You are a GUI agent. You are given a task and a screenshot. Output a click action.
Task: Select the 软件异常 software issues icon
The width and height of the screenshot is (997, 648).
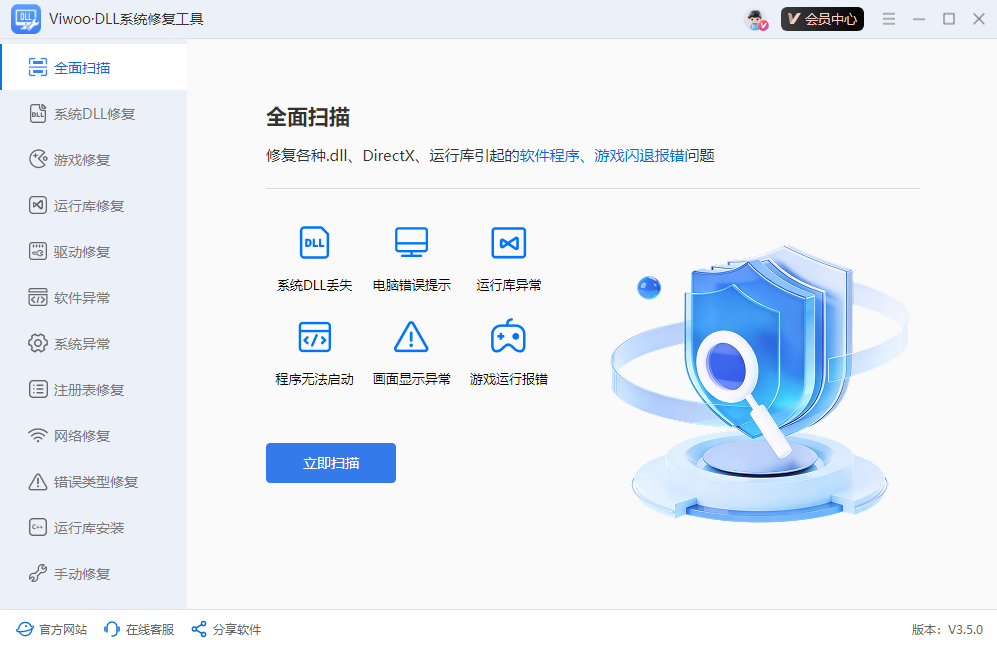tap(36, 297)
